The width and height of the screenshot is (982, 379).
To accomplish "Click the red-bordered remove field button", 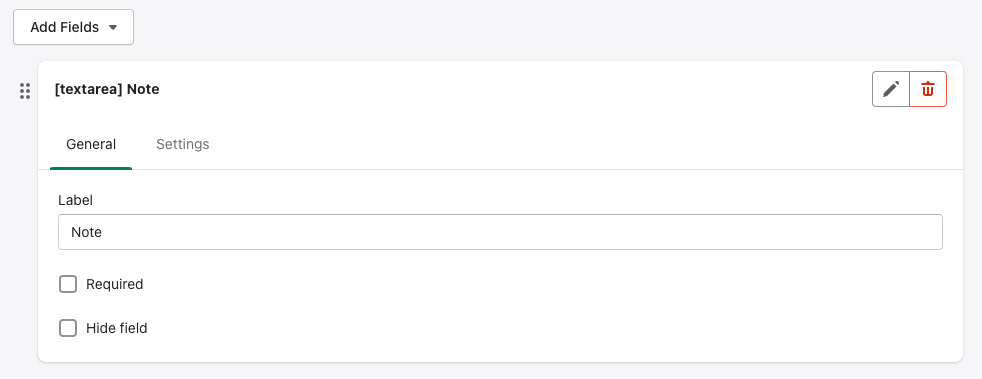I will tap(928, 89).
